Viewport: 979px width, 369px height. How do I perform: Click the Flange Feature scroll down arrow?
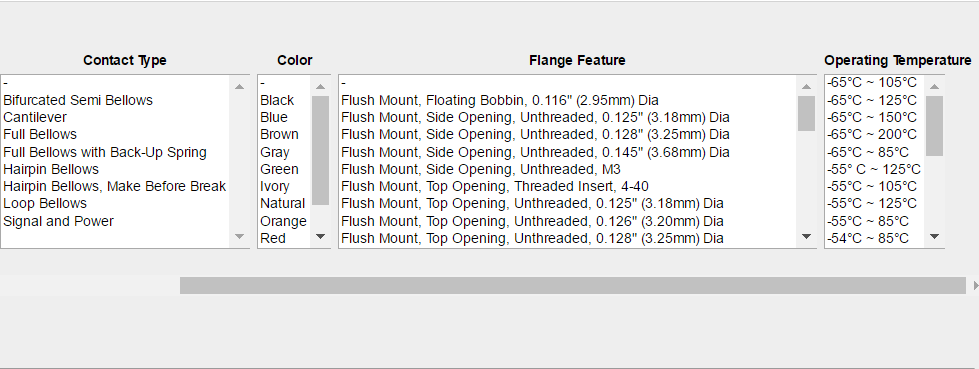806,236
